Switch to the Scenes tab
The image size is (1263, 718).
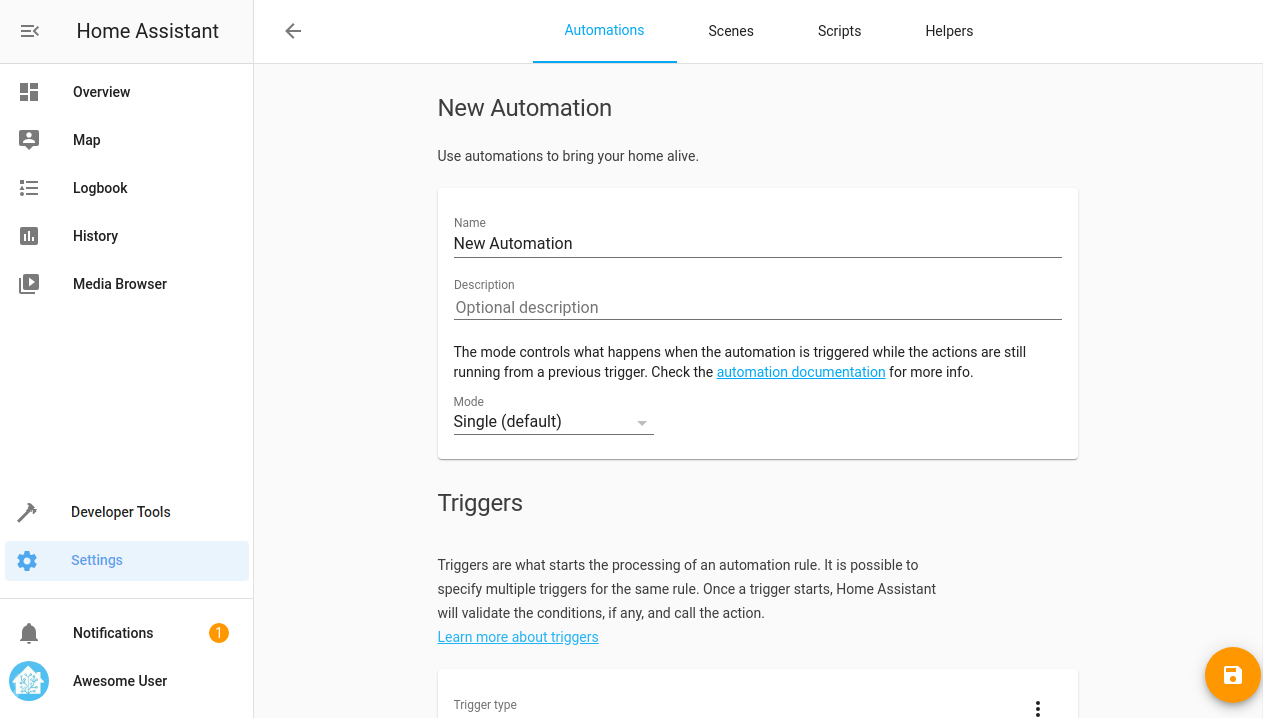(731, 31)
